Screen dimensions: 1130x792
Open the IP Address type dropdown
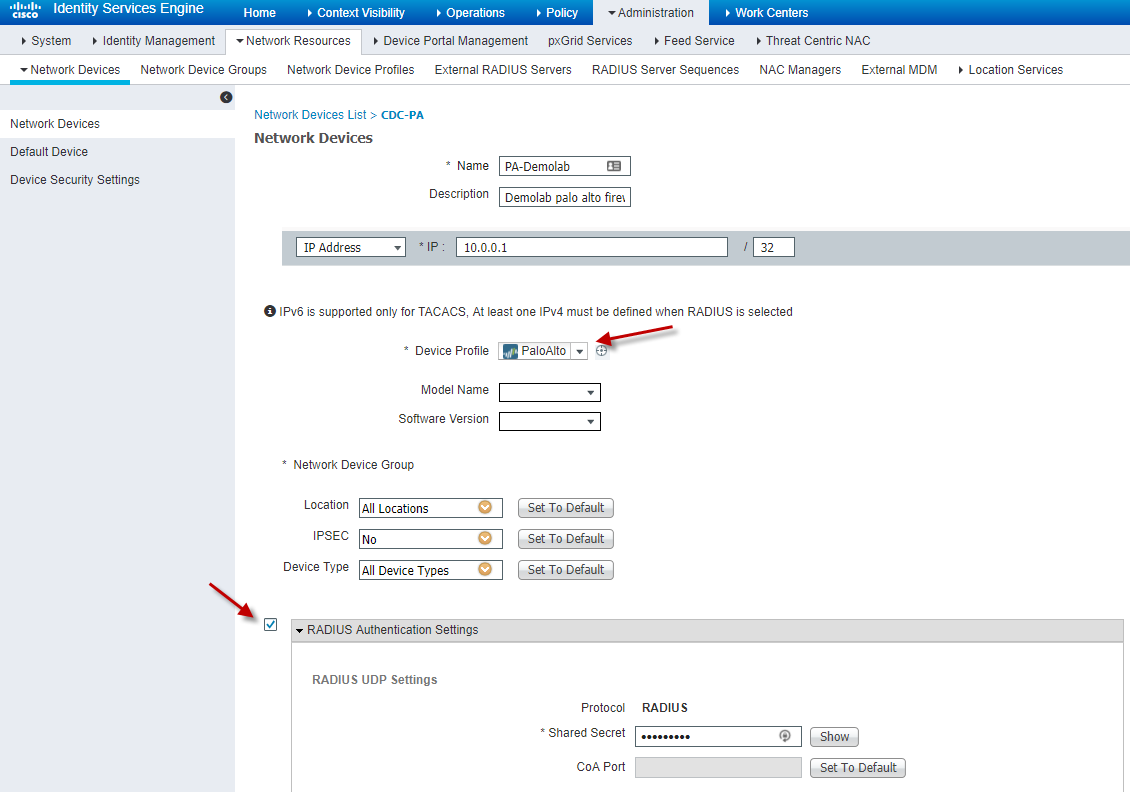click(351, 247)
